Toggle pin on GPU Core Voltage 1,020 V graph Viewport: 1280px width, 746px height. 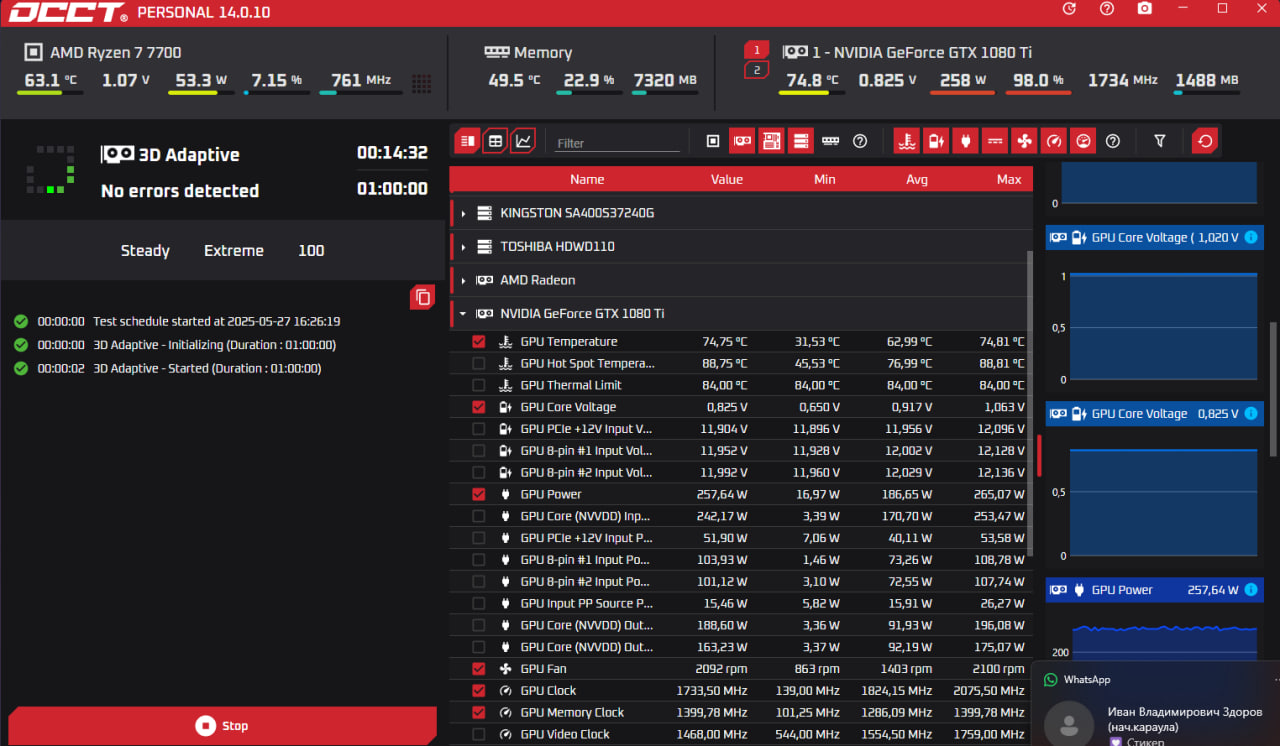point(1251,238)
